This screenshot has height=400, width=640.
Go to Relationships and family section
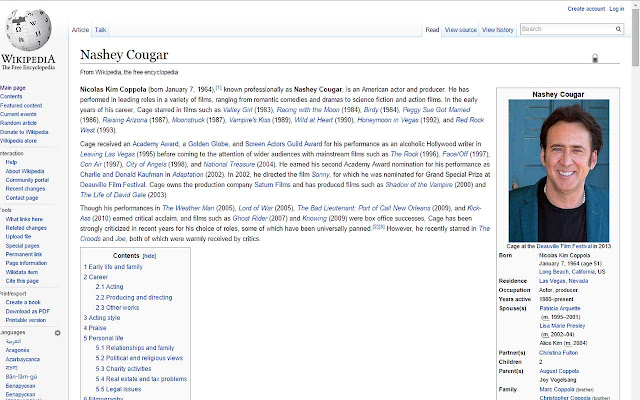click(135, 348)
